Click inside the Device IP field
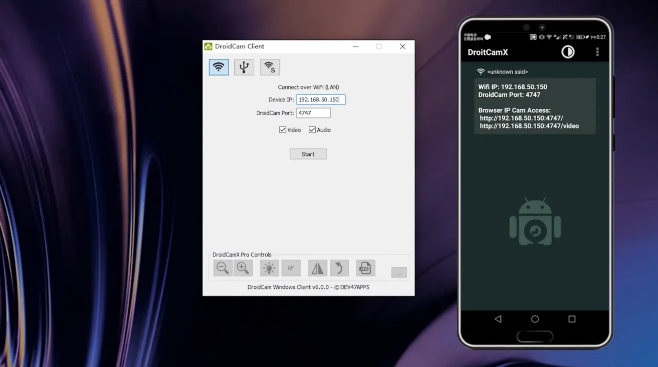 (321, 99)
